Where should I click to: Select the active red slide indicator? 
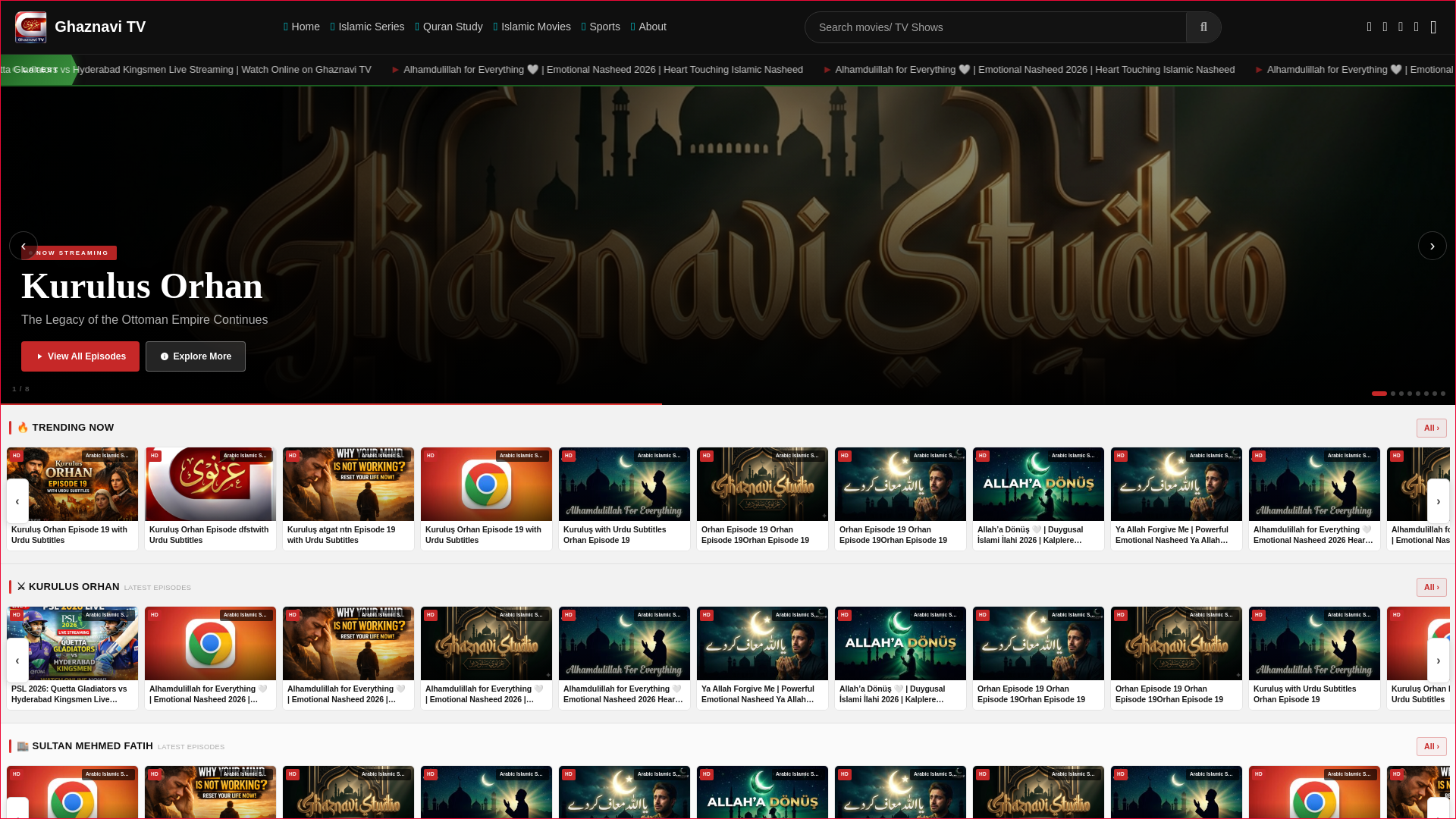1379,394
